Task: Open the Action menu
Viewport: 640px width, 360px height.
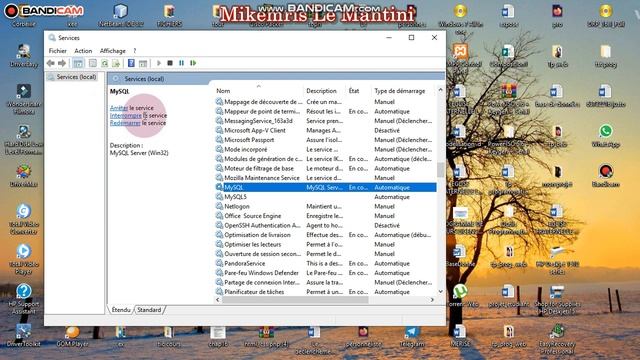Action: (x=83, y=51)
